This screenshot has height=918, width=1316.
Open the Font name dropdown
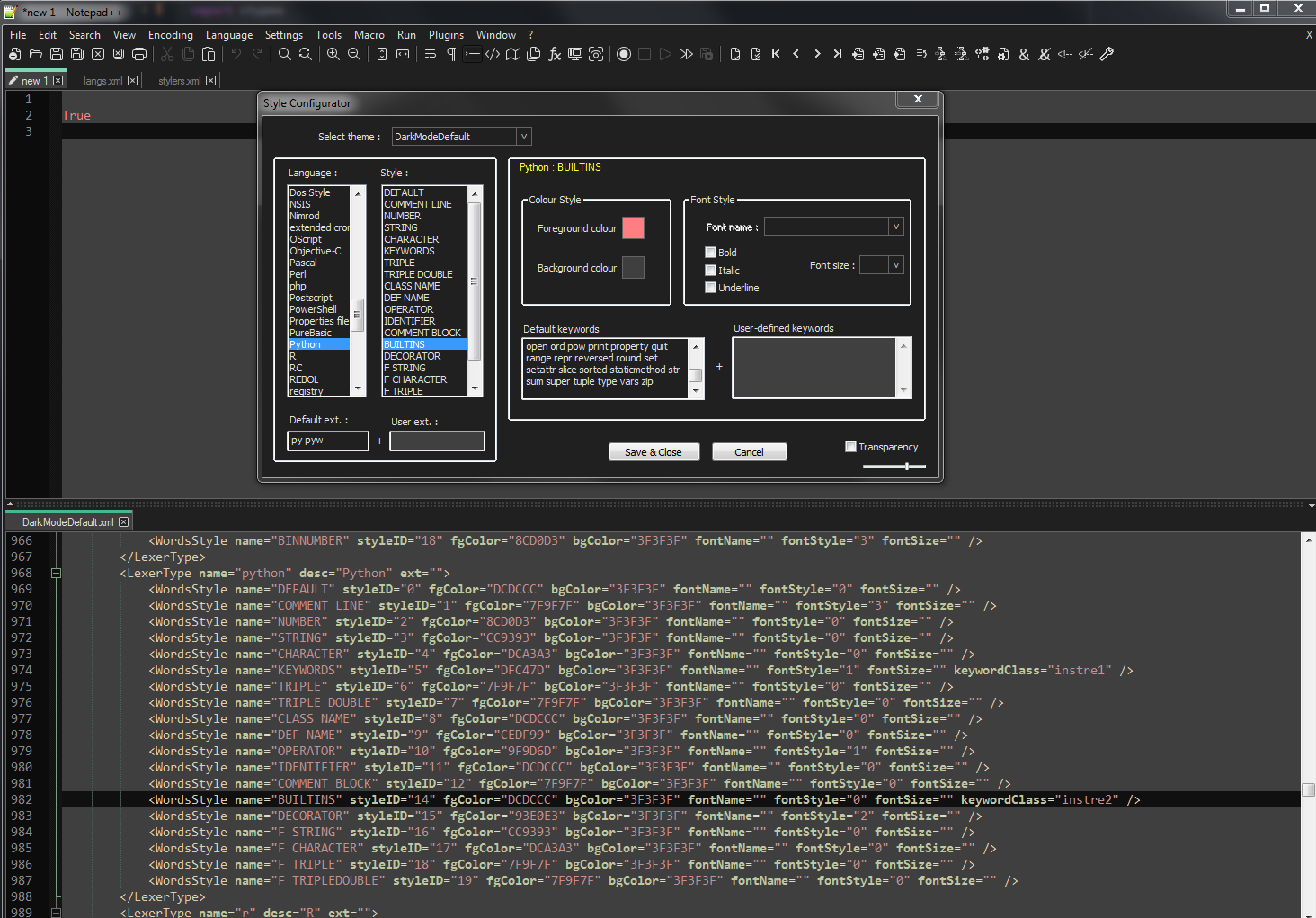coord(895,227)
